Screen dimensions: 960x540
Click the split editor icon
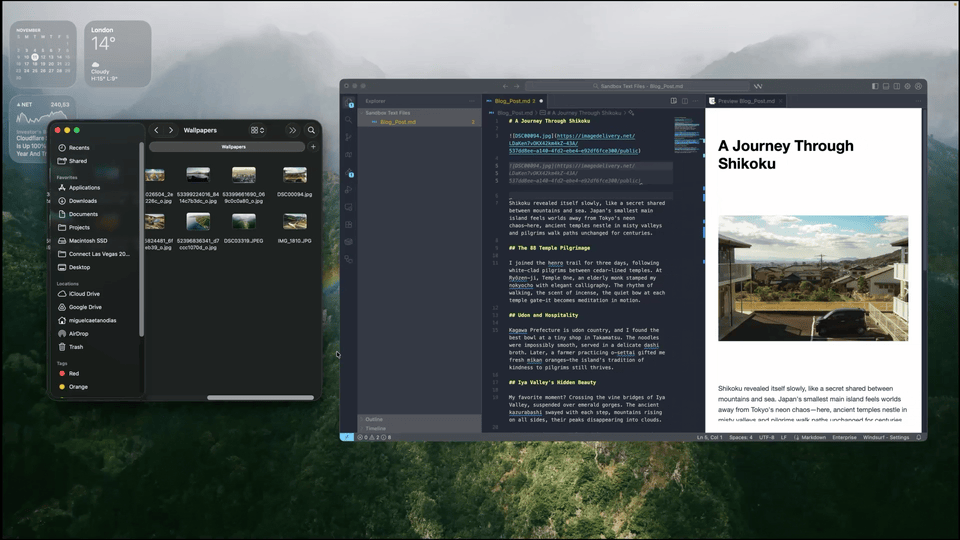pyautogui.click(x=684, y=101)
